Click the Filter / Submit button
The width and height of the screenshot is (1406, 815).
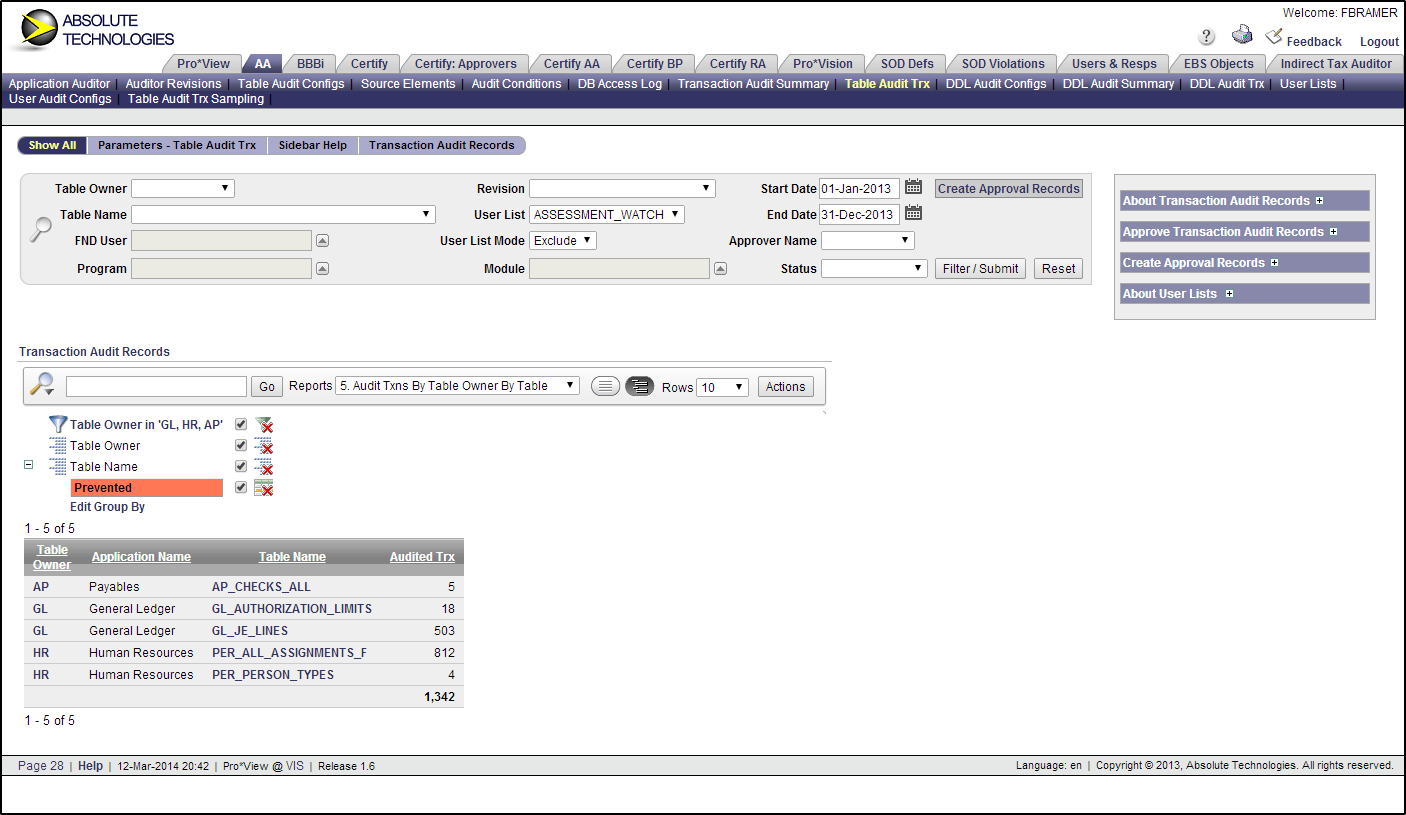point(980,268)
